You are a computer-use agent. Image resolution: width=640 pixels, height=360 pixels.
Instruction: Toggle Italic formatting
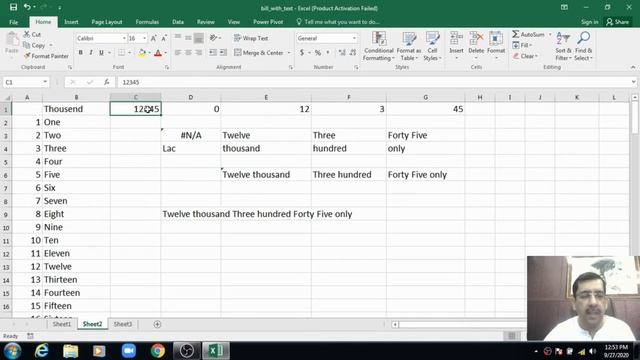(x=91, y=53)
